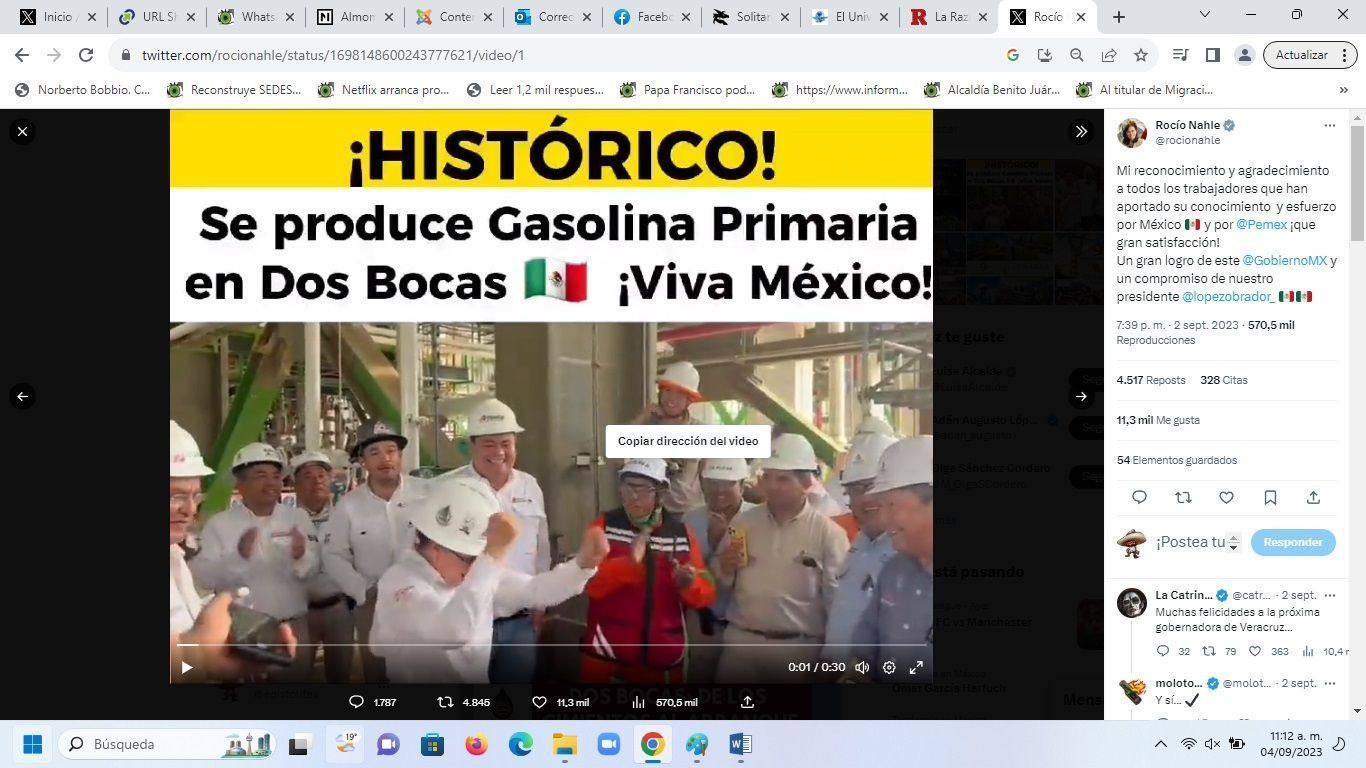Go back to the previous page
1366x768 pixels.
pyautogui.click(x=22, y=55)
